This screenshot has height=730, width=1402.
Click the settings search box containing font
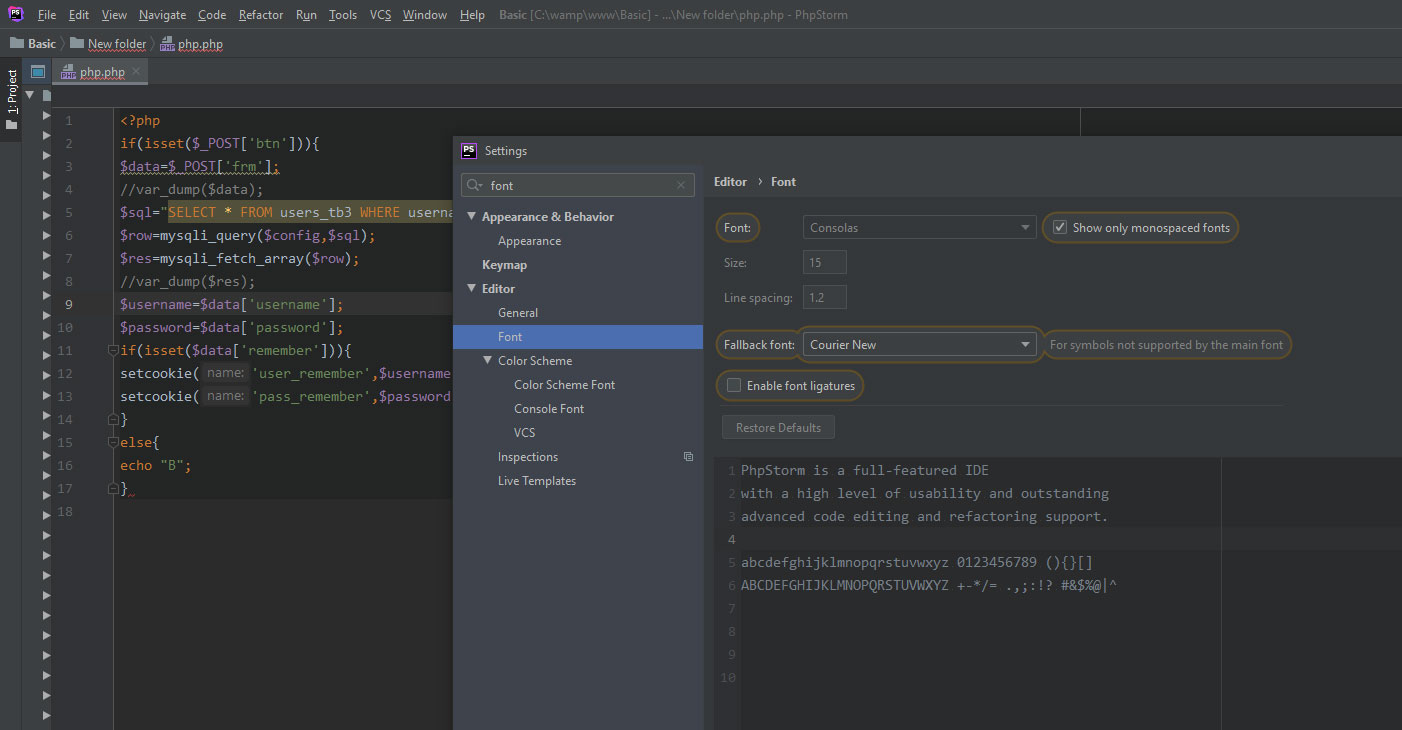(578, 185)
